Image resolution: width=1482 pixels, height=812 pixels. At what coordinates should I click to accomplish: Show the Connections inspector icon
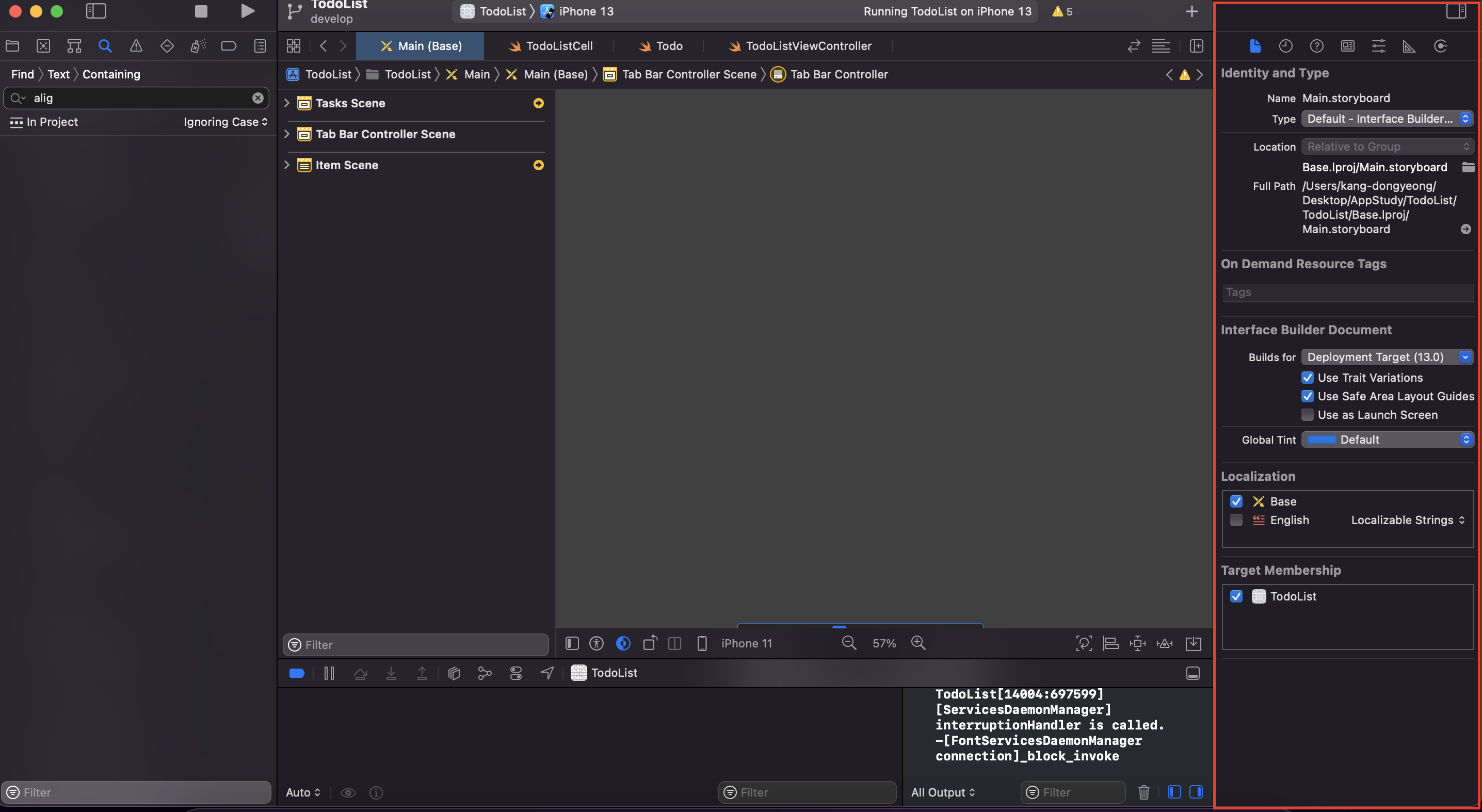[1440, 46]
